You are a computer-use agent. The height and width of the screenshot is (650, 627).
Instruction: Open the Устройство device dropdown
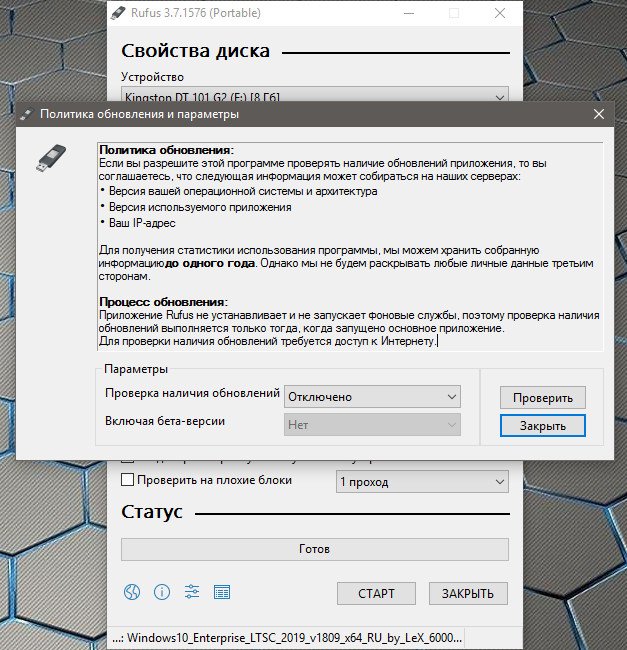pyautogui.click(x=315, y=96)
